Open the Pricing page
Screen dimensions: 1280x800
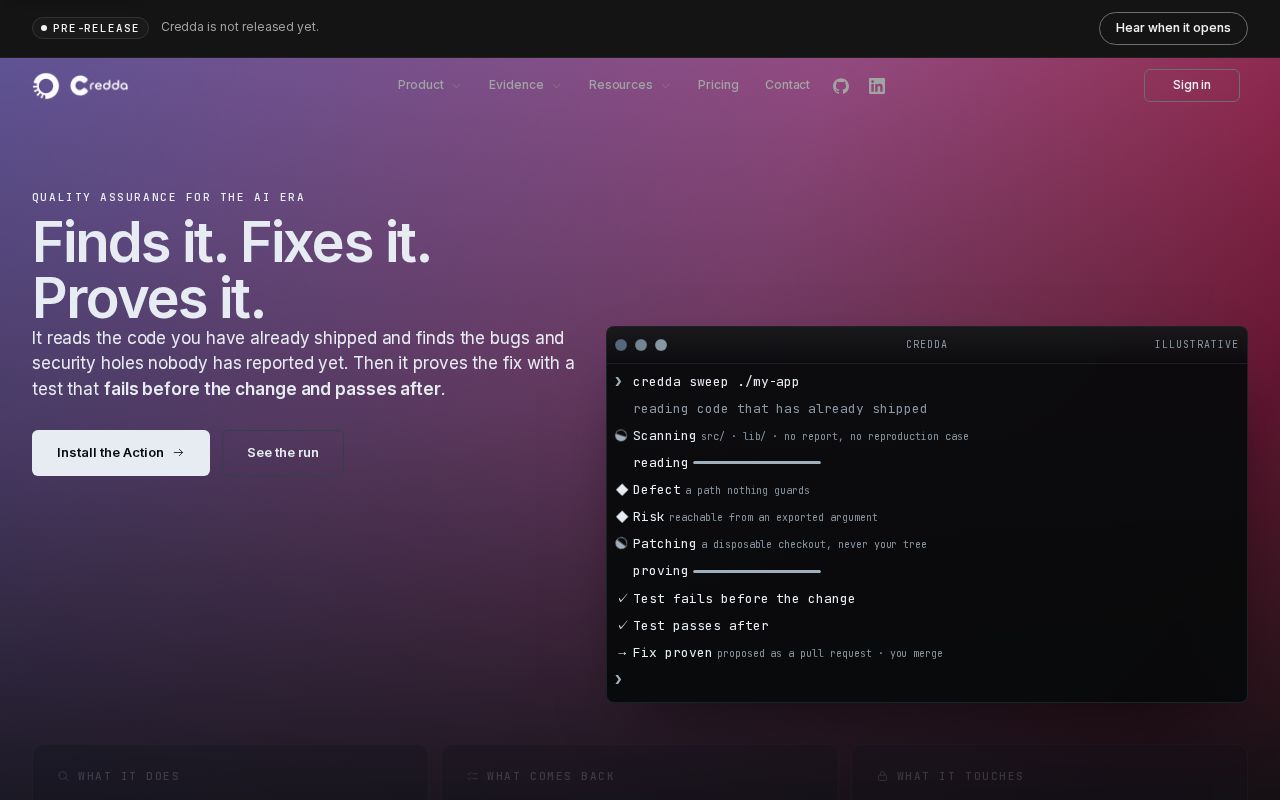[x=718, y=85]
